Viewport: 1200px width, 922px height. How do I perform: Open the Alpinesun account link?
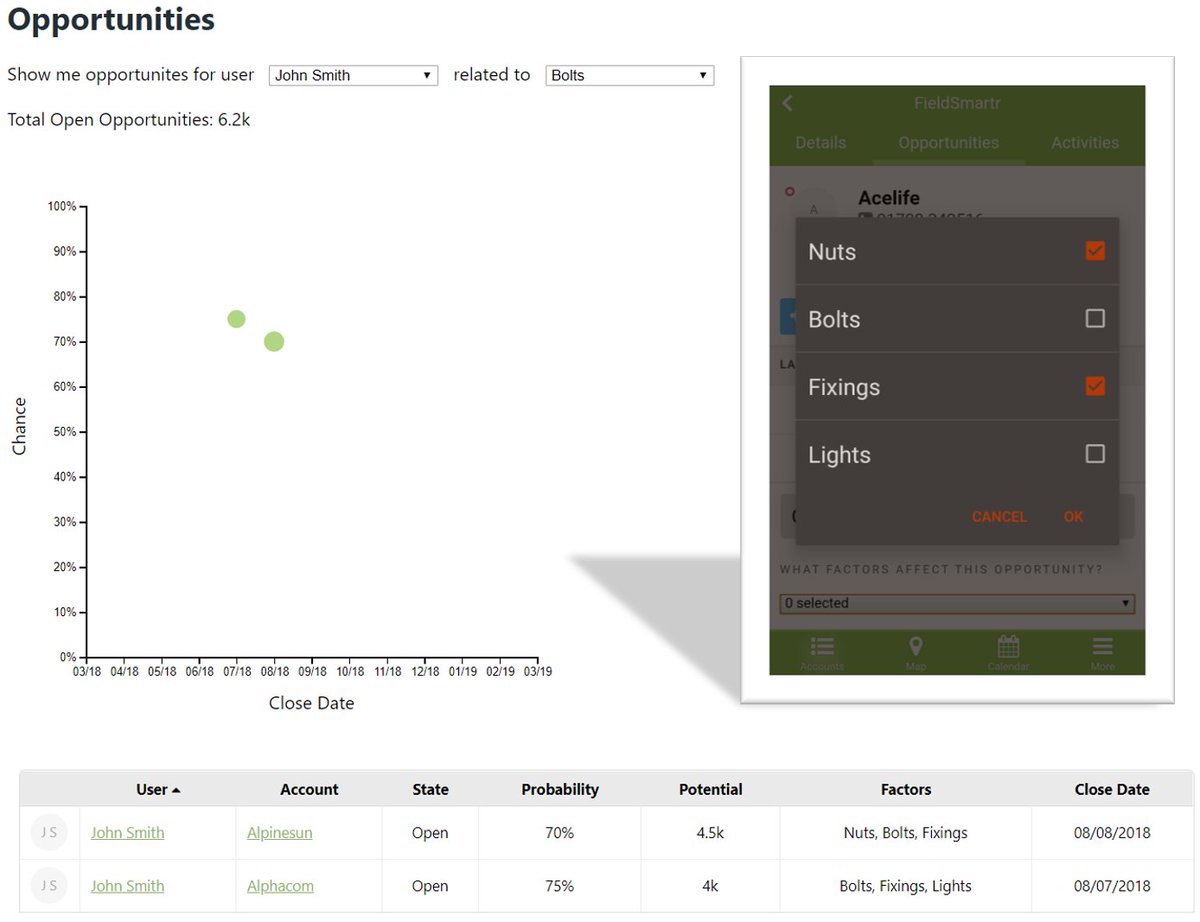(x=280, y=831)
